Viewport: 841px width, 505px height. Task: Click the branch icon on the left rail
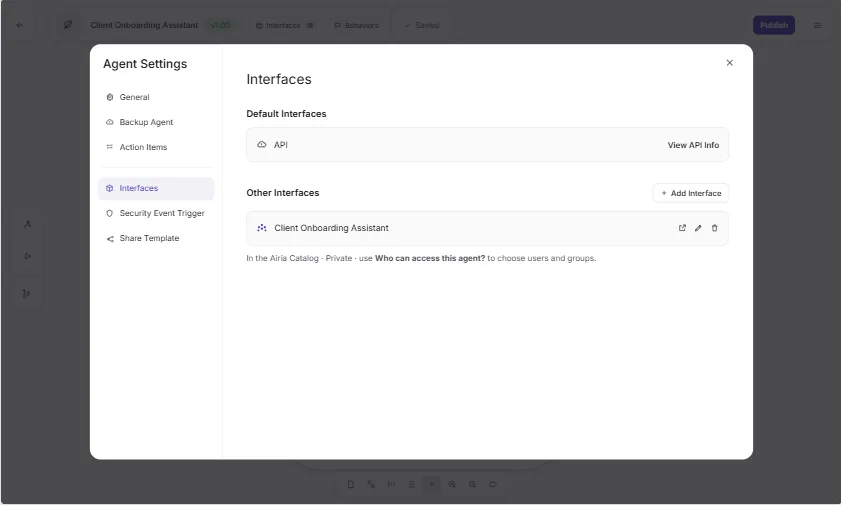(26, 294)
